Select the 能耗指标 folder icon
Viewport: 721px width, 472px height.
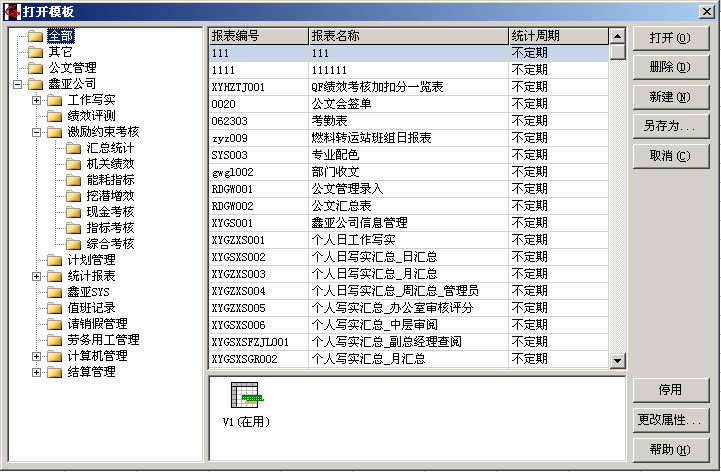[x=74, y=180]
